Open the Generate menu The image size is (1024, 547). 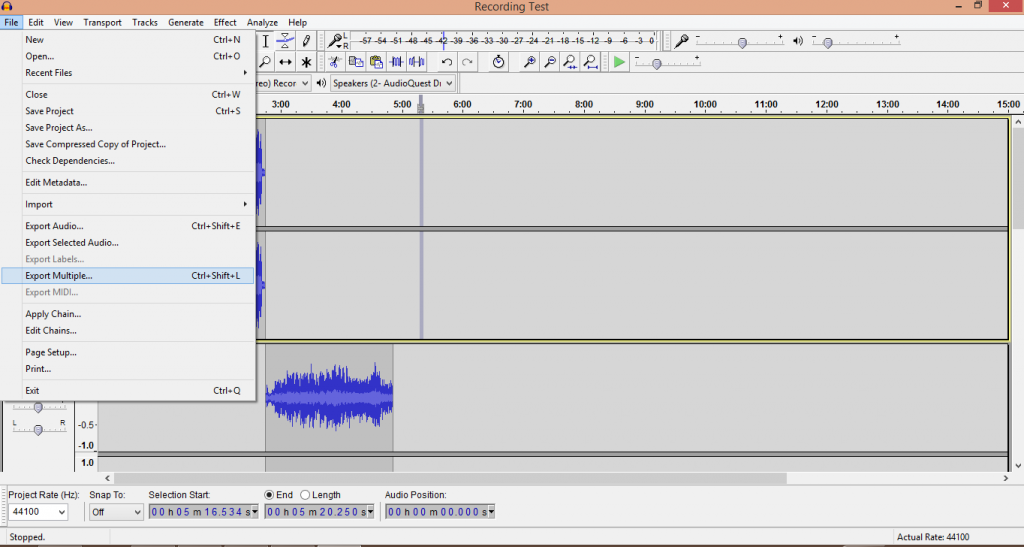click(x=185, y=22)
